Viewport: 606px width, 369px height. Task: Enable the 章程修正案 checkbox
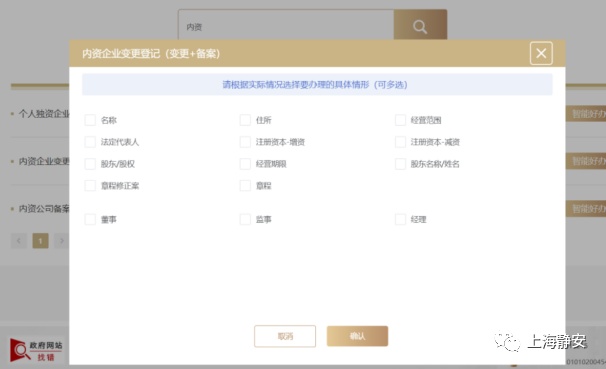90,186
